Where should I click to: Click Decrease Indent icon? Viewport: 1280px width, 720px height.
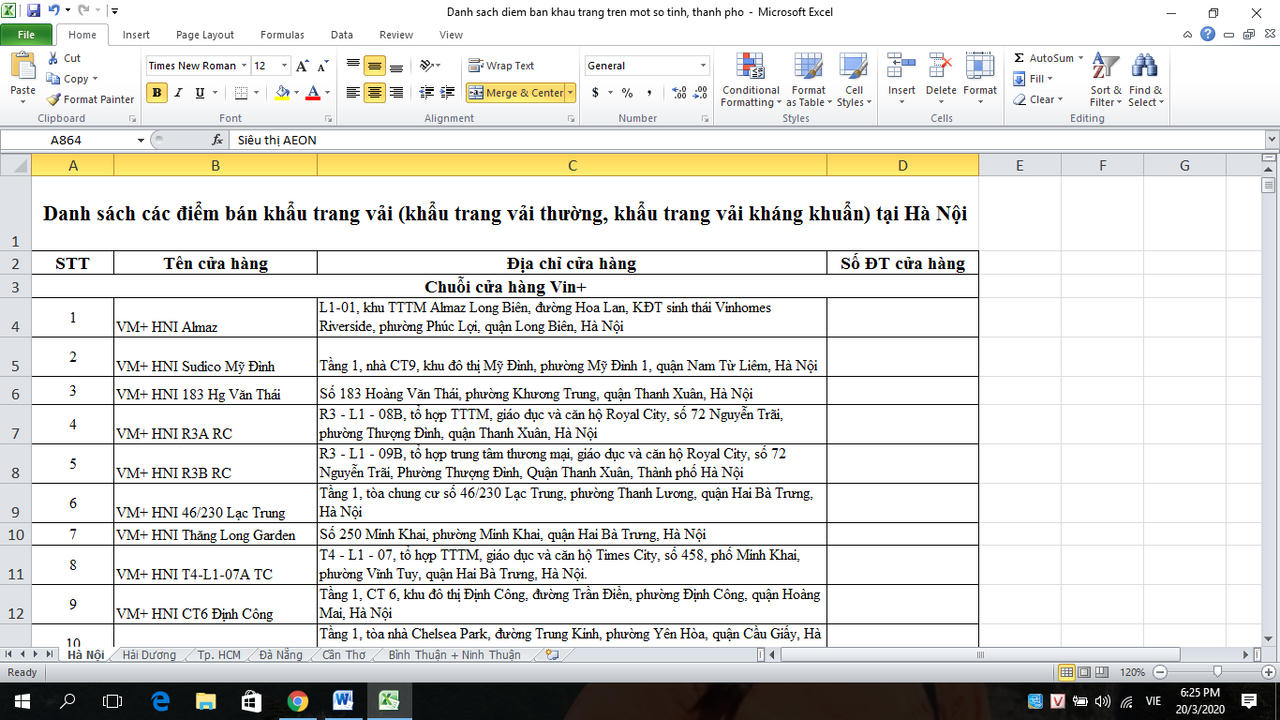[427, 93]
